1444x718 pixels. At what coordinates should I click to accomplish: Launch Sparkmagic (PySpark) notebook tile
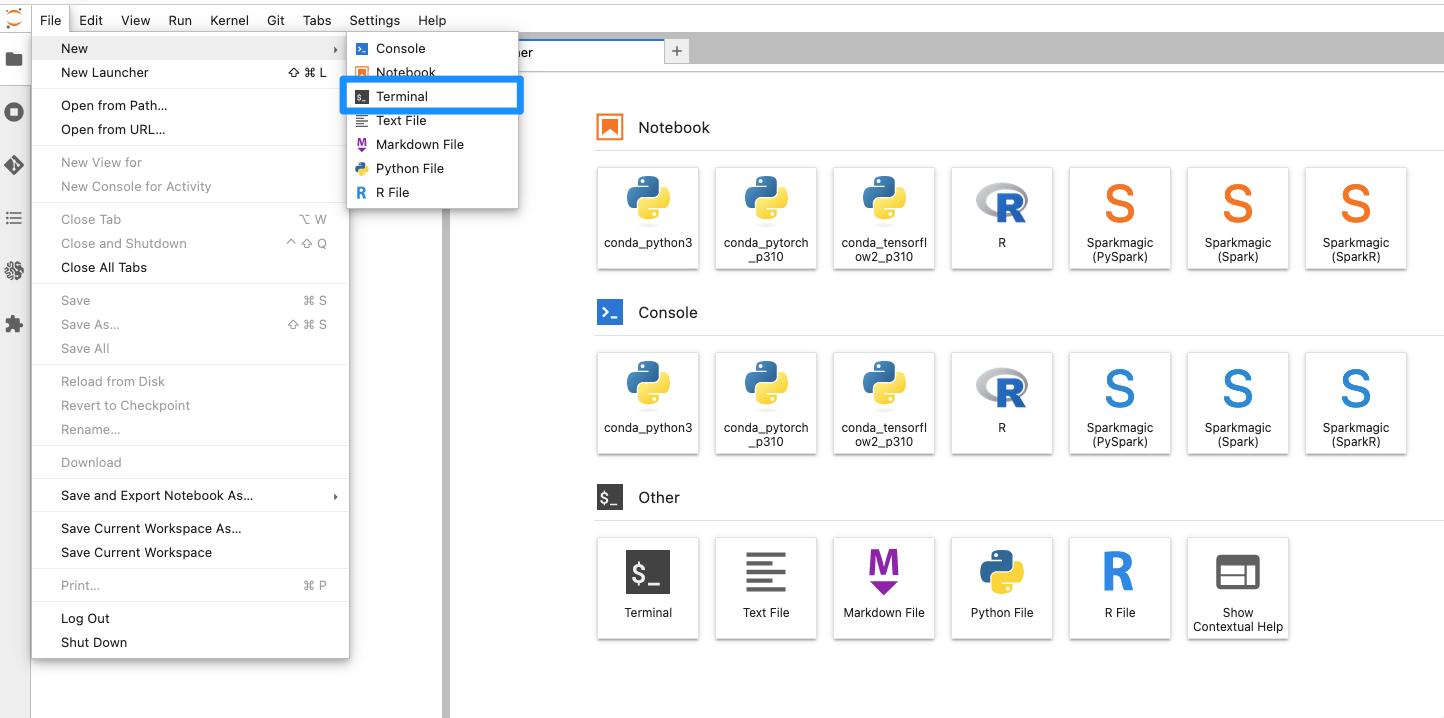pyautogui.click(x=1120, y=218)
